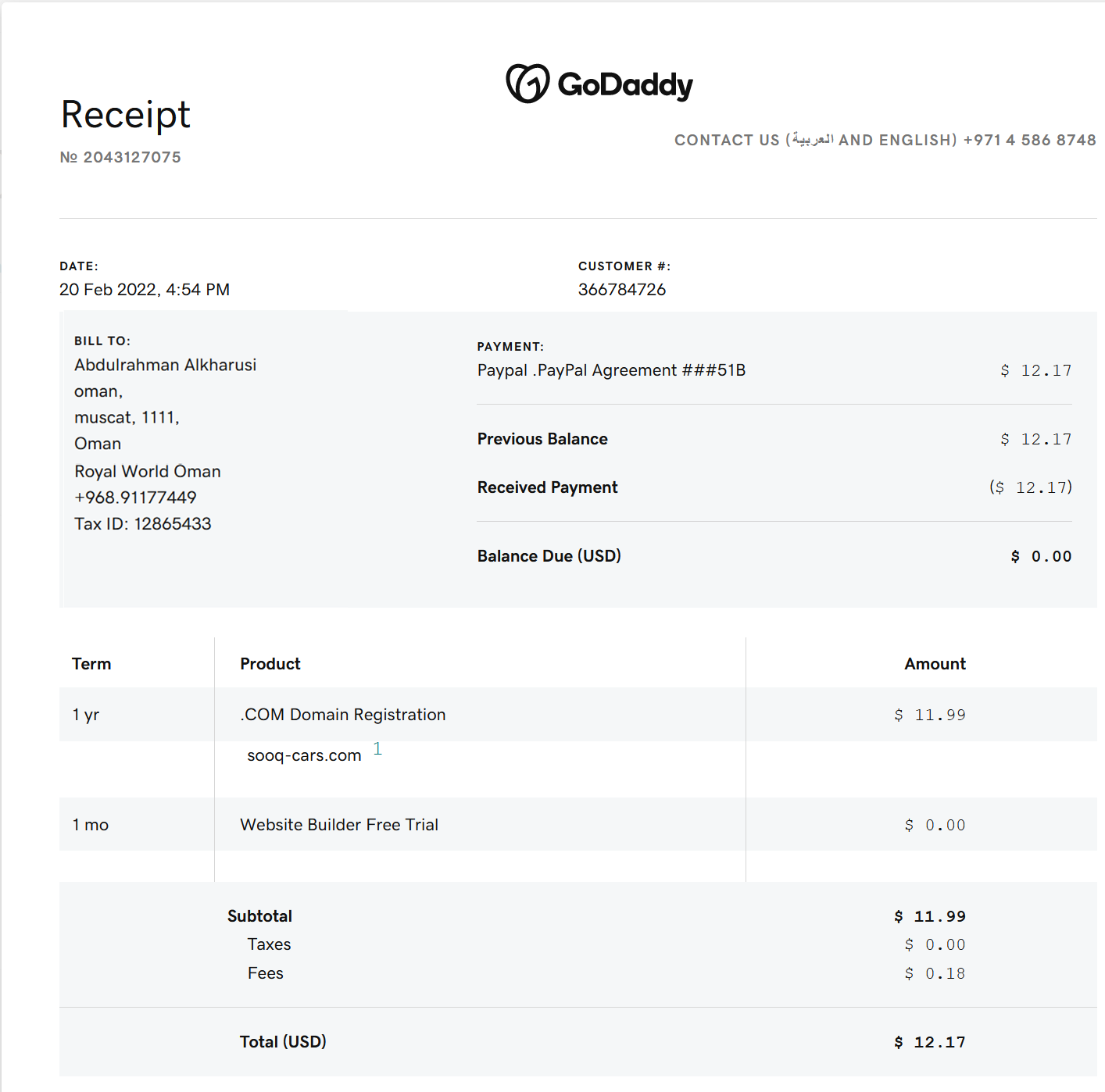Click the Fees amount $ 0.18
The height and width of the screenshot is (1092, 1105).
coord(935,973)
